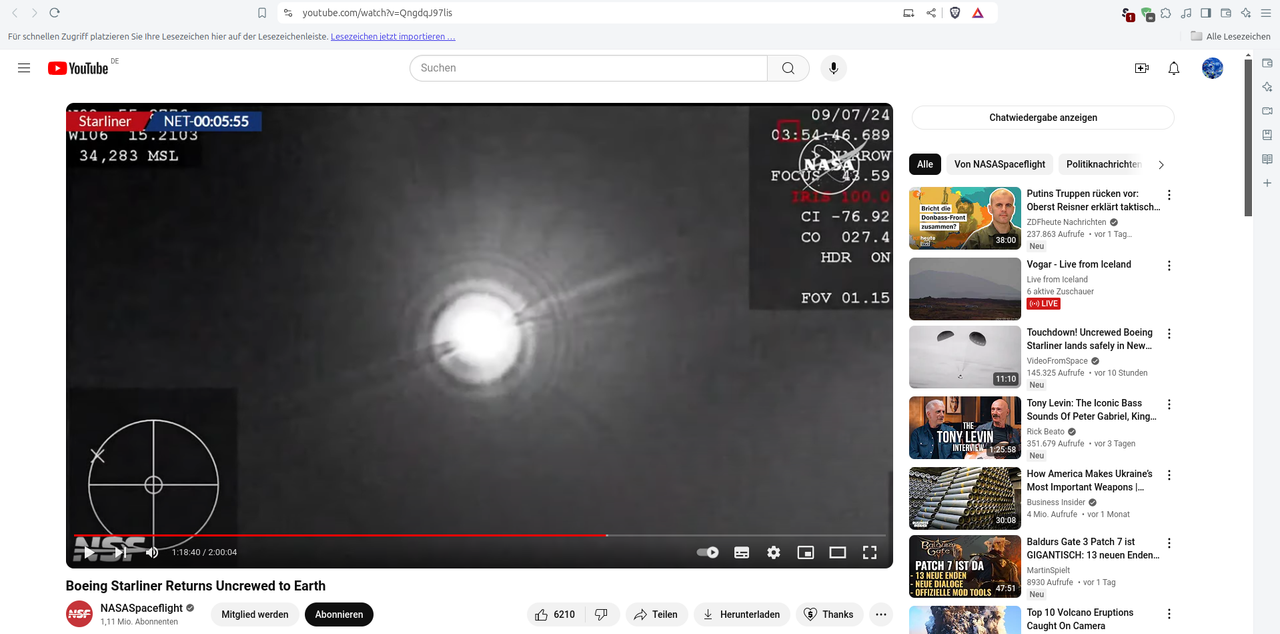Click Herunterladen download button
Viewport: 1280px width, 634px height.
click(x=743, y=614)
